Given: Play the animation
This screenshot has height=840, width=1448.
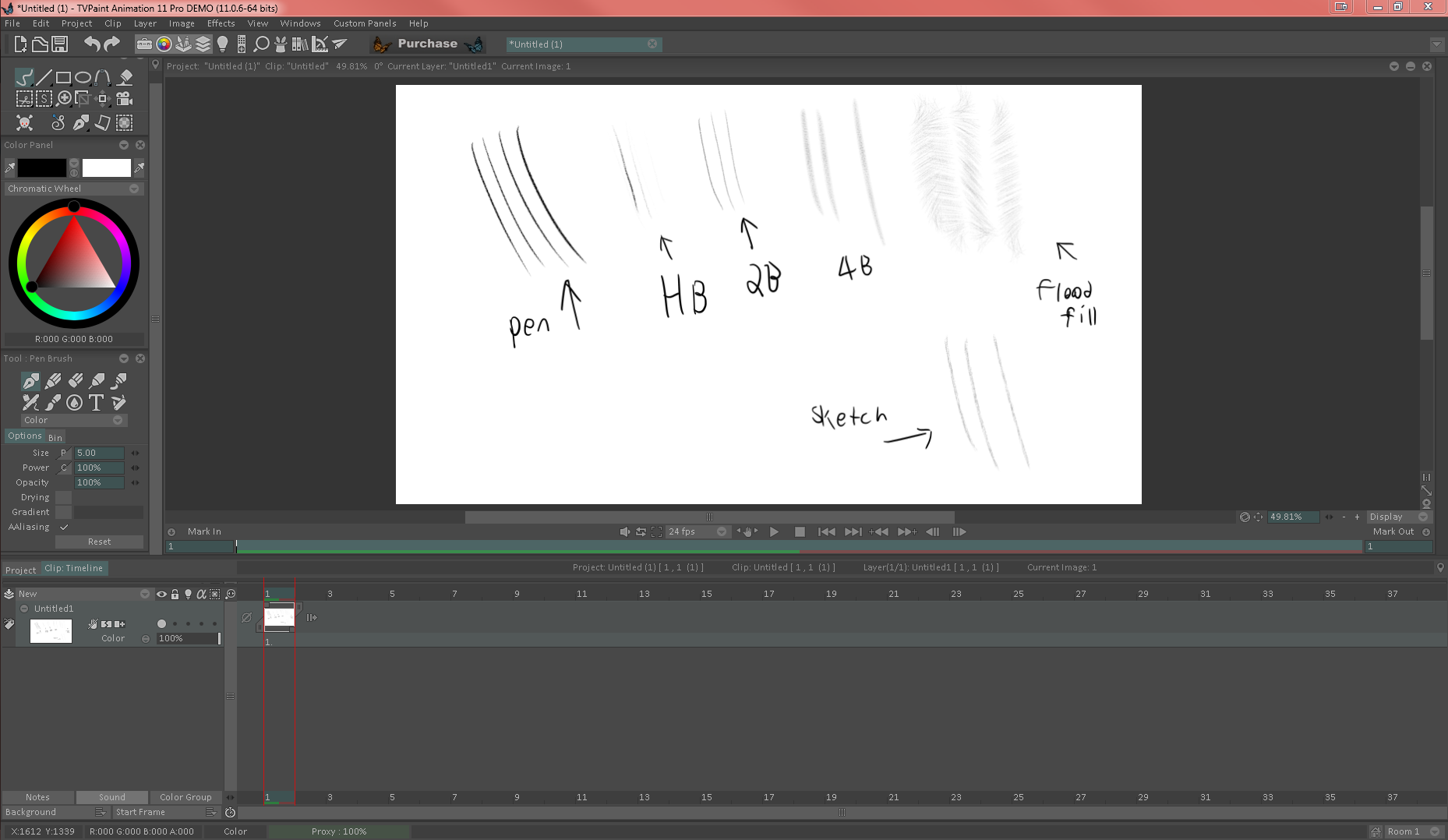Looking at the screenshot, I should (x=774, y=531).
